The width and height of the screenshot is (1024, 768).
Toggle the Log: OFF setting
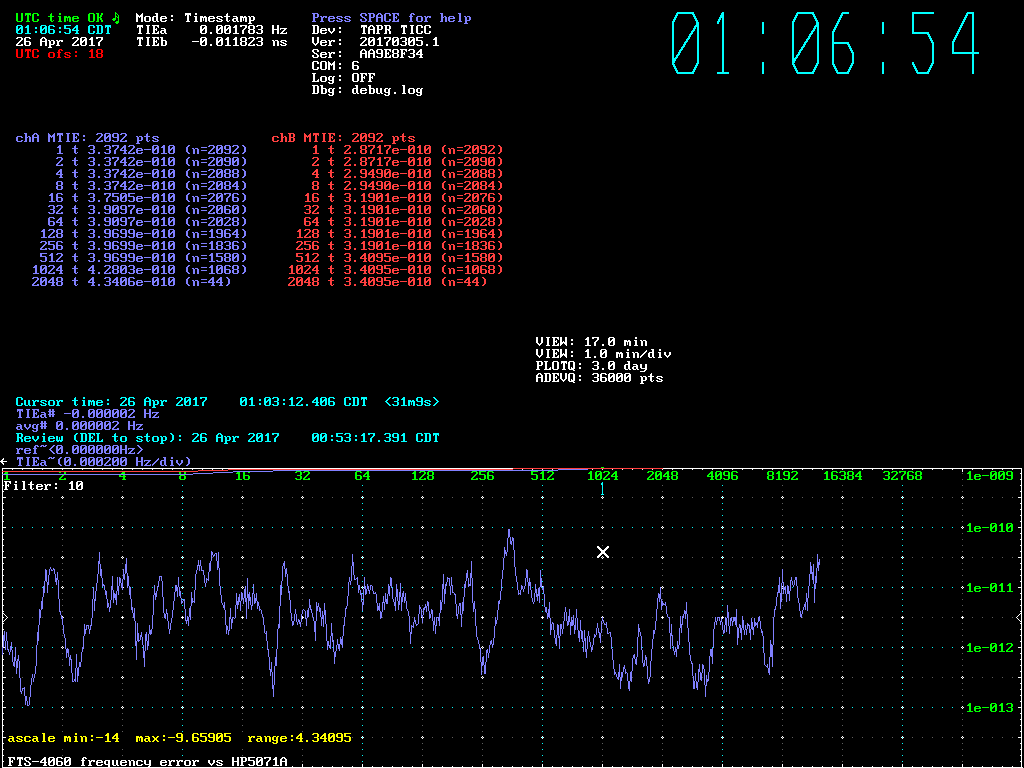(x=343, y=77)
